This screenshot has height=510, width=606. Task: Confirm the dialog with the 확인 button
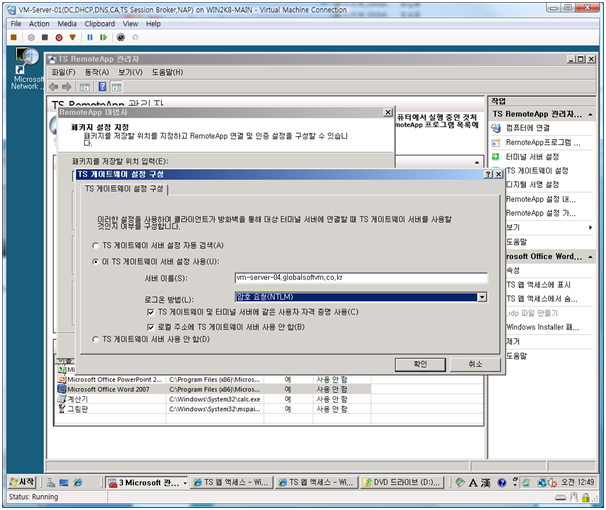coord(420,364)
